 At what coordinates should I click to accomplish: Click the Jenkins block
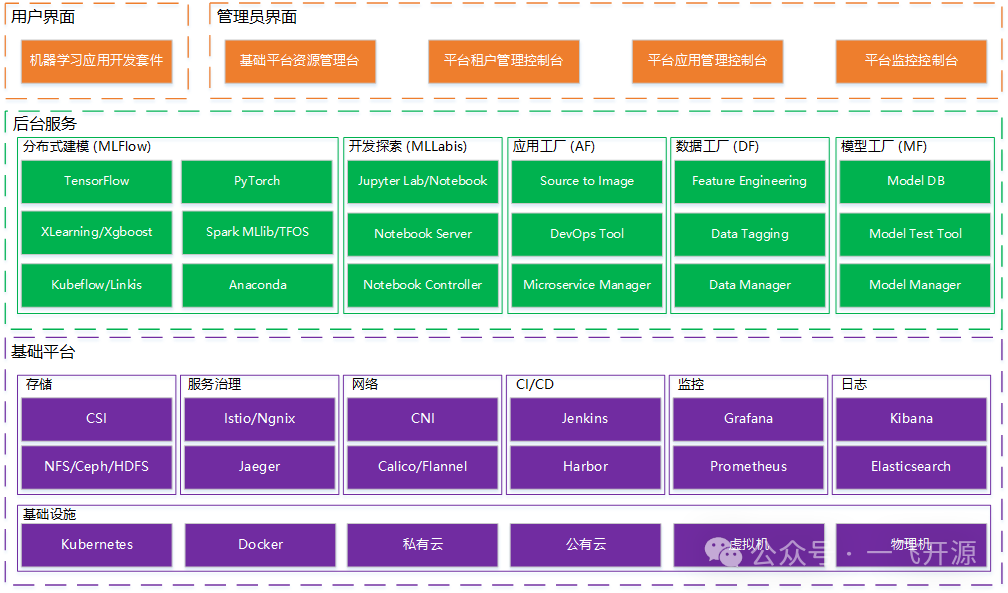[586, 419]
